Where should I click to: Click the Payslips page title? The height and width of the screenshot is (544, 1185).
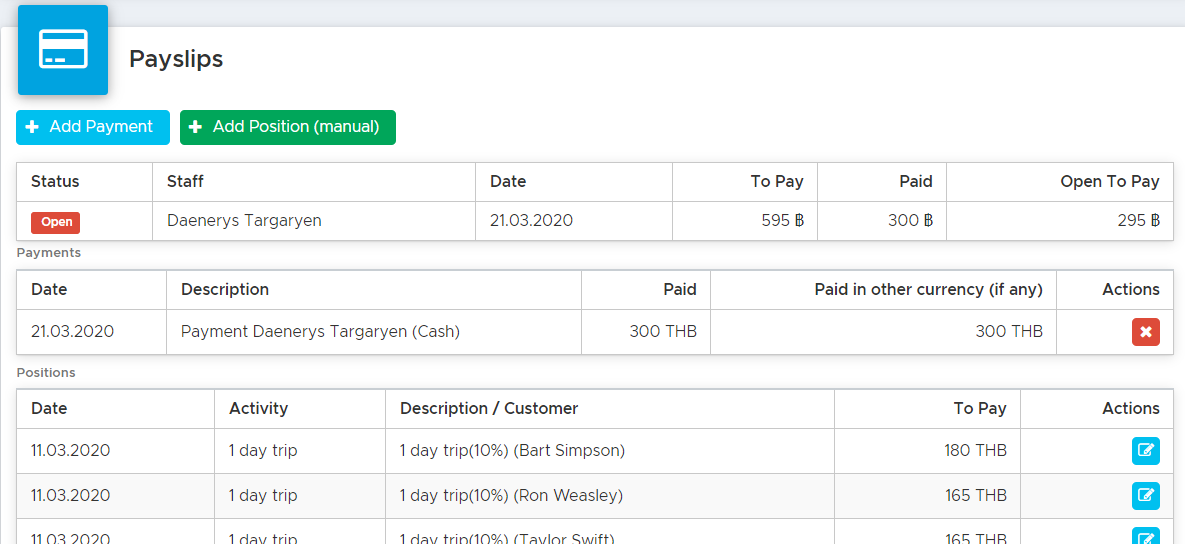pos(176,59)
